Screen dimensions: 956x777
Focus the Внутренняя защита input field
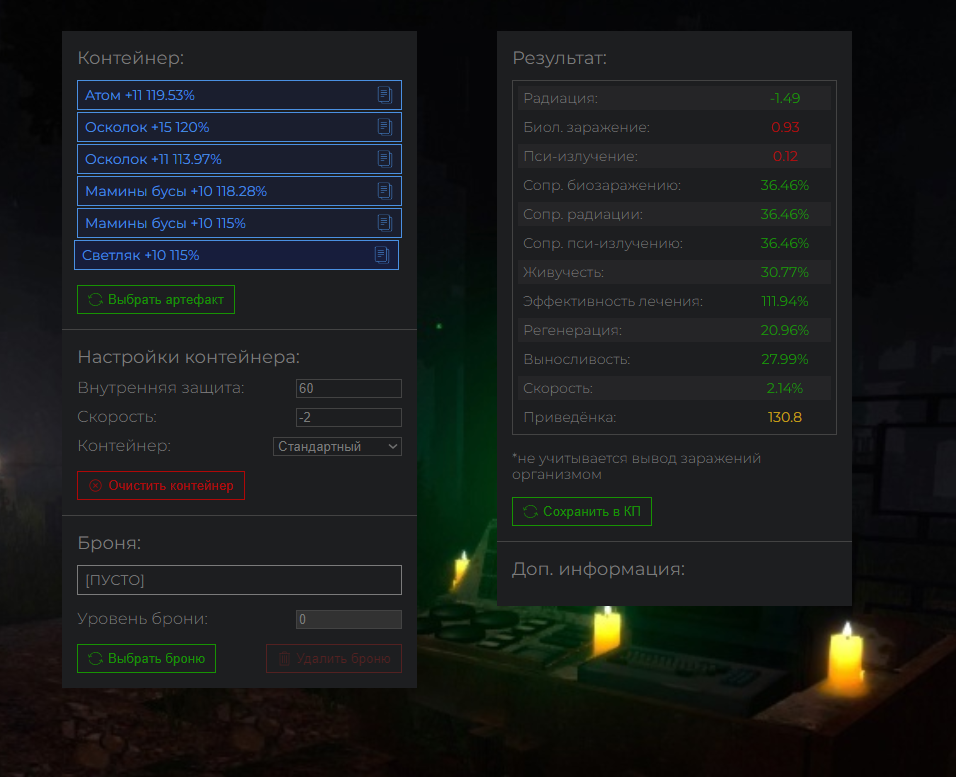point(349,388)
